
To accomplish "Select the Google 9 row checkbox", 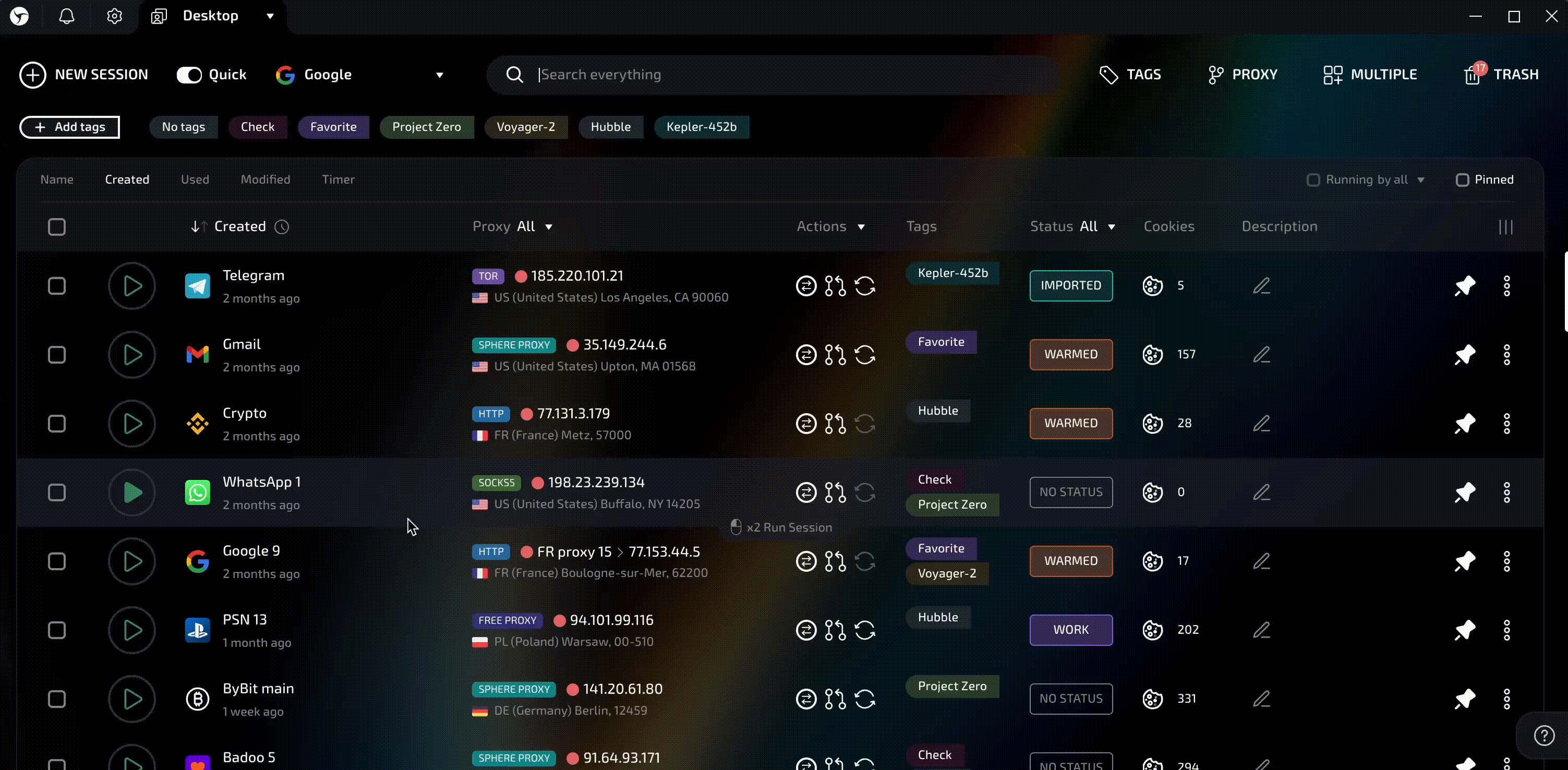I will [x=57, y=561].
